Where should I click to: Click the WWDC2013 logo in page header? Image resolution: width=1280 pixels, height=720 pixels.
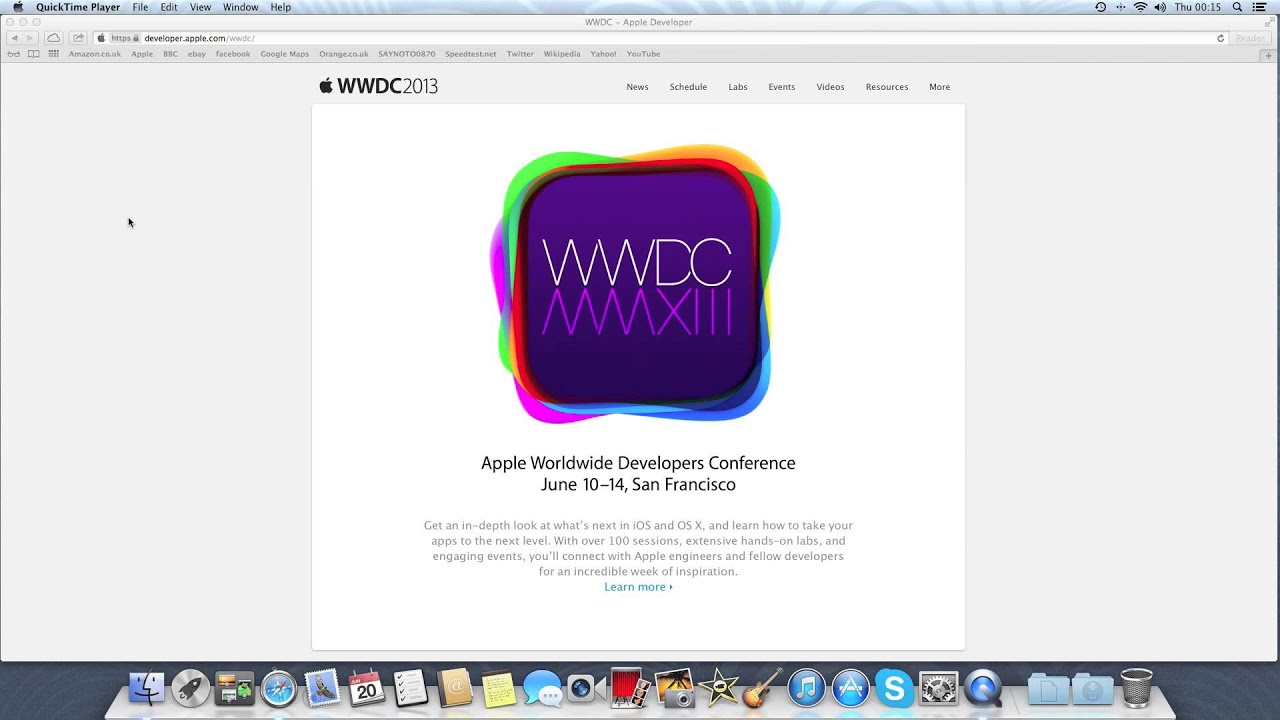[378, 86]
